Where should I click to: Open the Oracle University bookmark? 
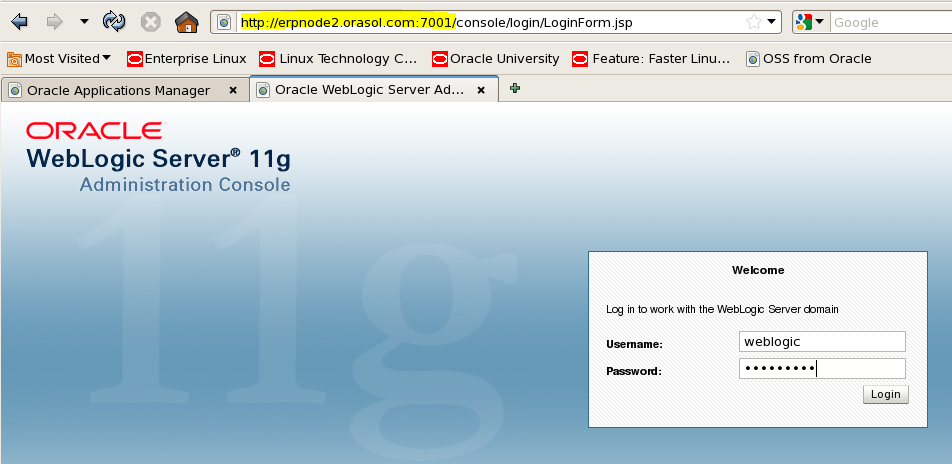[495, 59]
